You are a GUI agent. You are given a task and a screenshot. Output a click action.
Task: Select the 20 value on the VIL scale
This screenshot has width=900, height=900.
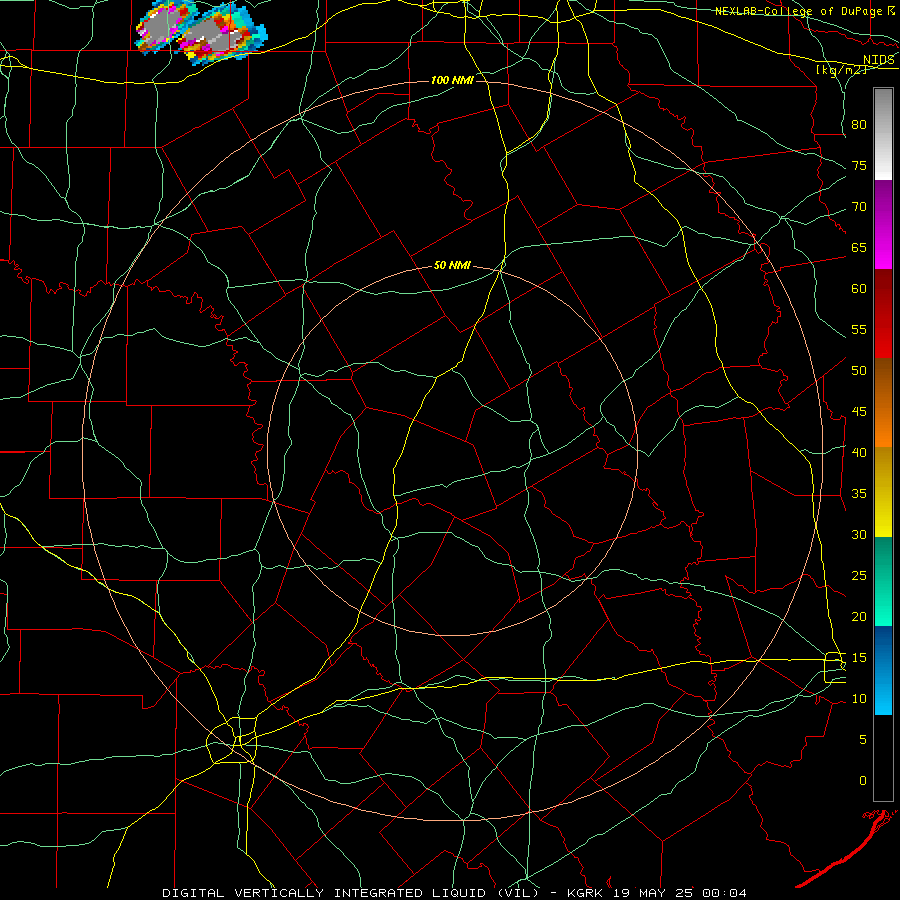(859, 616)
